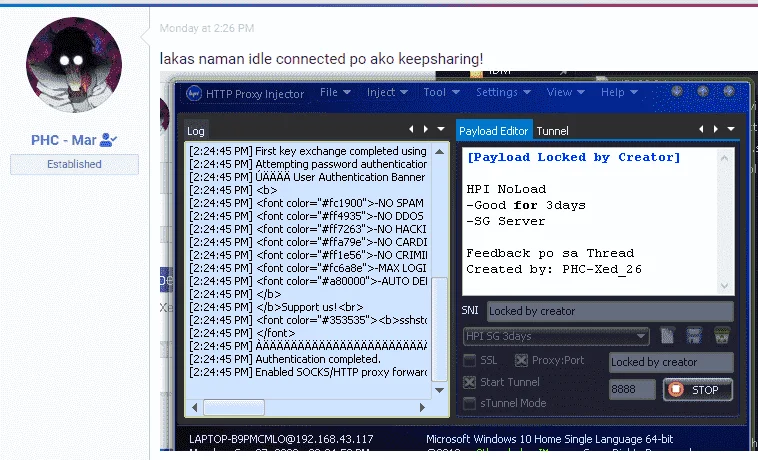The height and width of the screenshot is (460, 758).
Task: Click the 'Feedback po sa Thread' payload line
Action: (550, 253)
